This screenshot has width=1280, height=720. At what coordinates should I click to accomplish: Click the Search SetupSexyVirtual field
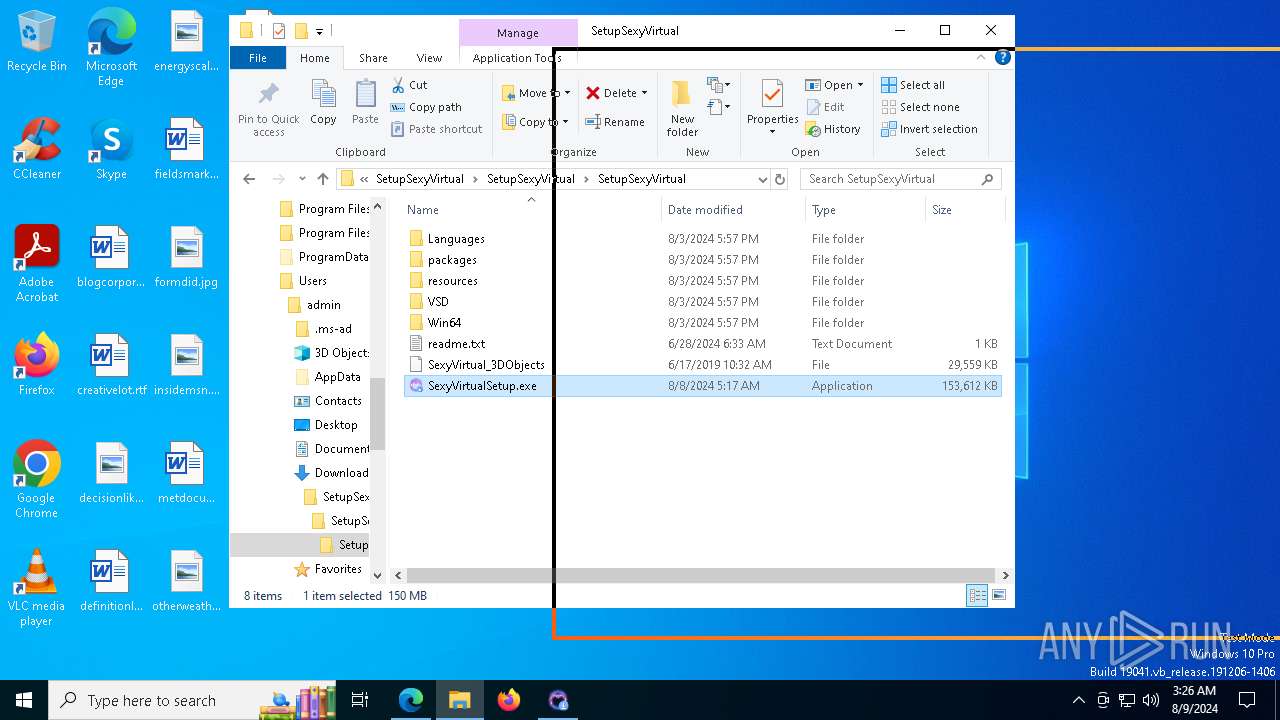coord(900,179)
